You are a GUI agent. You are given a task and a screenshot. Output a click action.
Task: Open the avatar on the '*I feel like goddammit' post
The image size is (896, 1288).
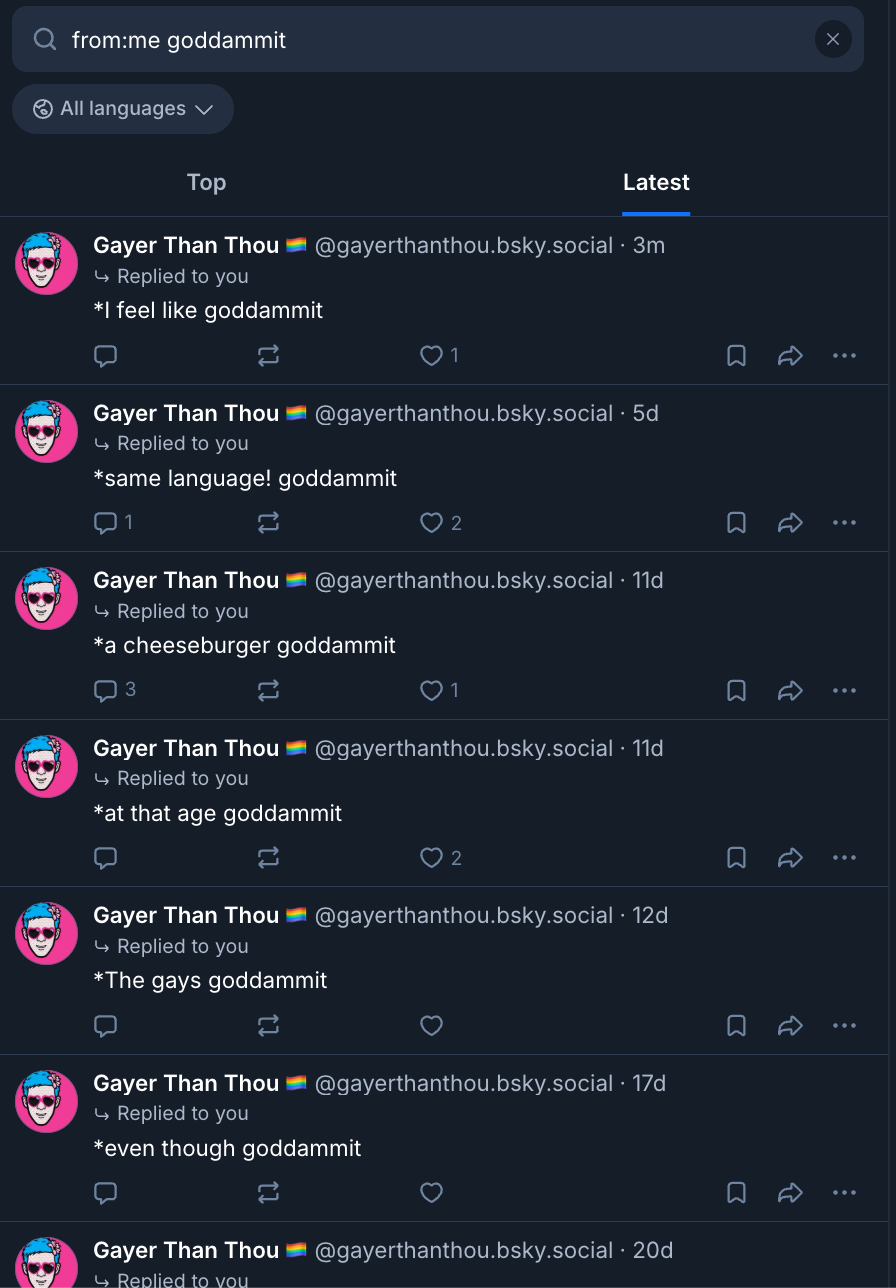pos(47,264)
